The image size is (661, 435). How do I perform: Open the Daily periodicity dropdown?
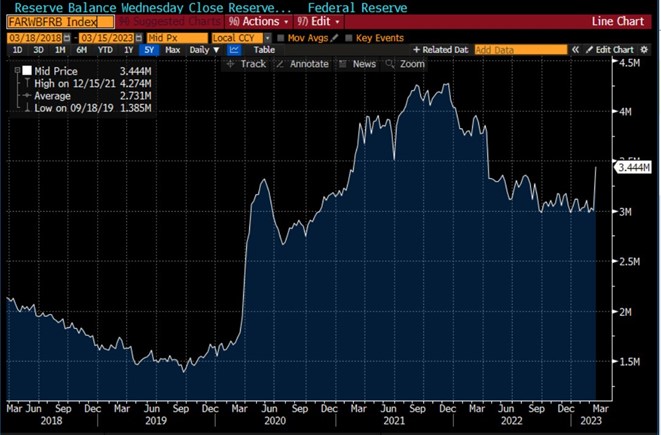pyautogui.click(x=204, y=49)
